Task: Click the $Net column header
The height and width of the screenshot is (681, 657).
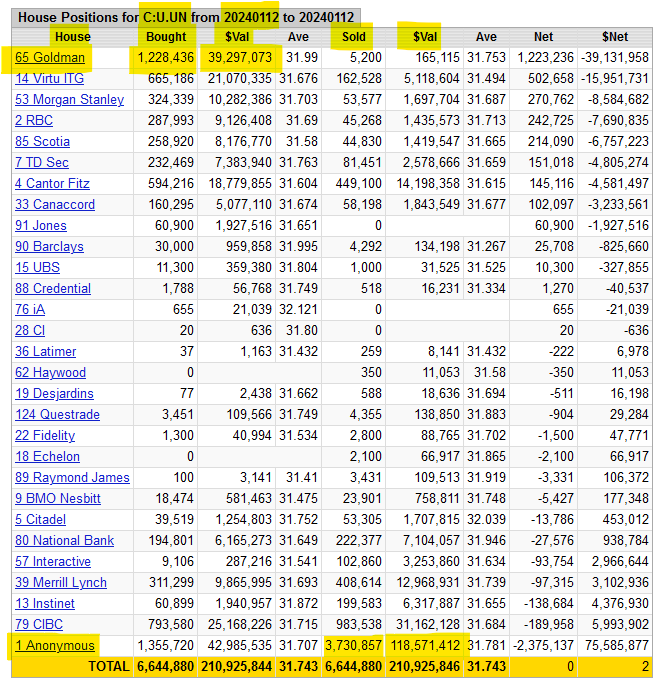Action: point(614,37)
